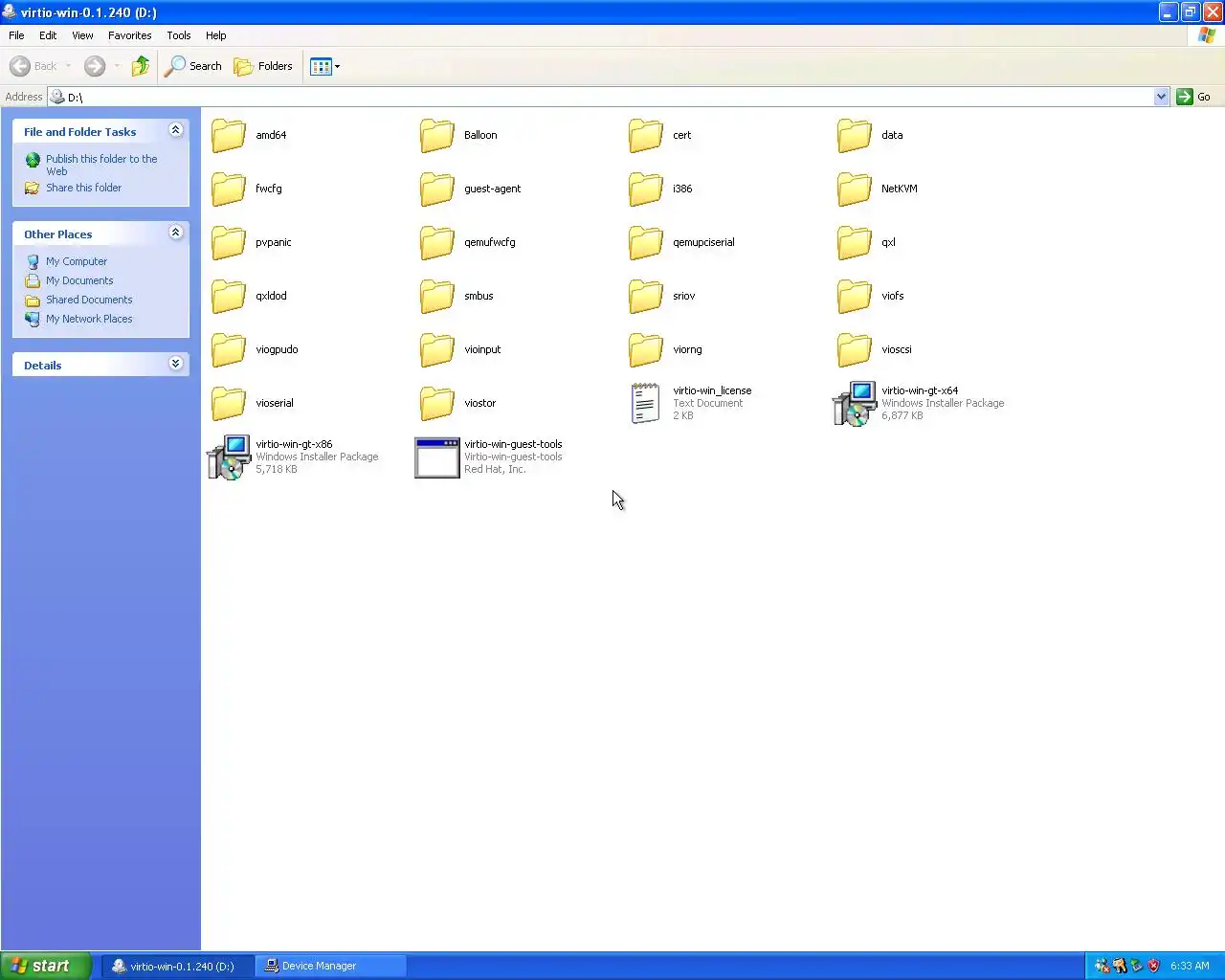Select the i386 folder icon
The height and width of the screenshot is (980, 1225).
click(646, 189)
